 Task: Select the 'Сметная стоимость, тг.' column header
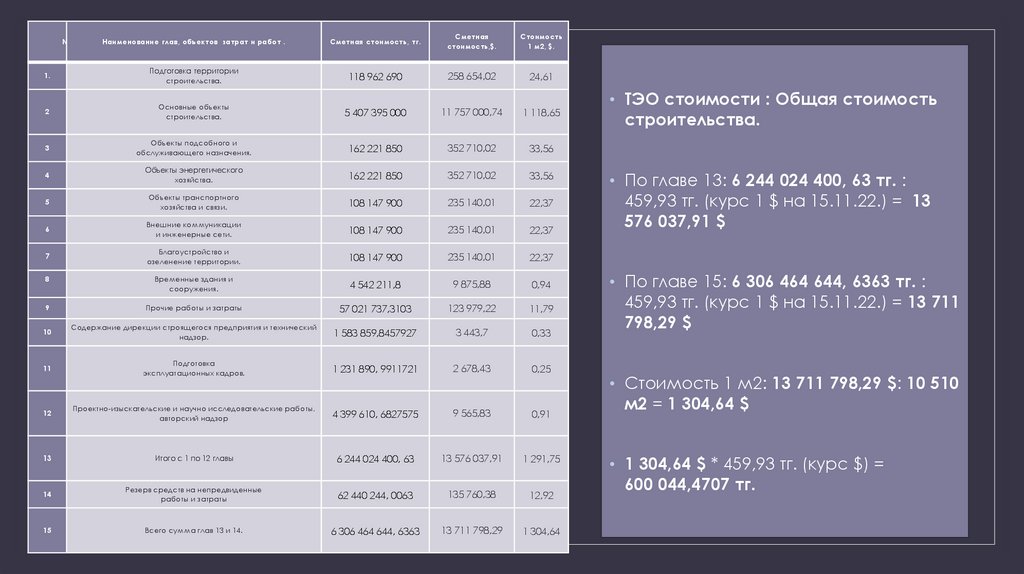tap(375, 43)
